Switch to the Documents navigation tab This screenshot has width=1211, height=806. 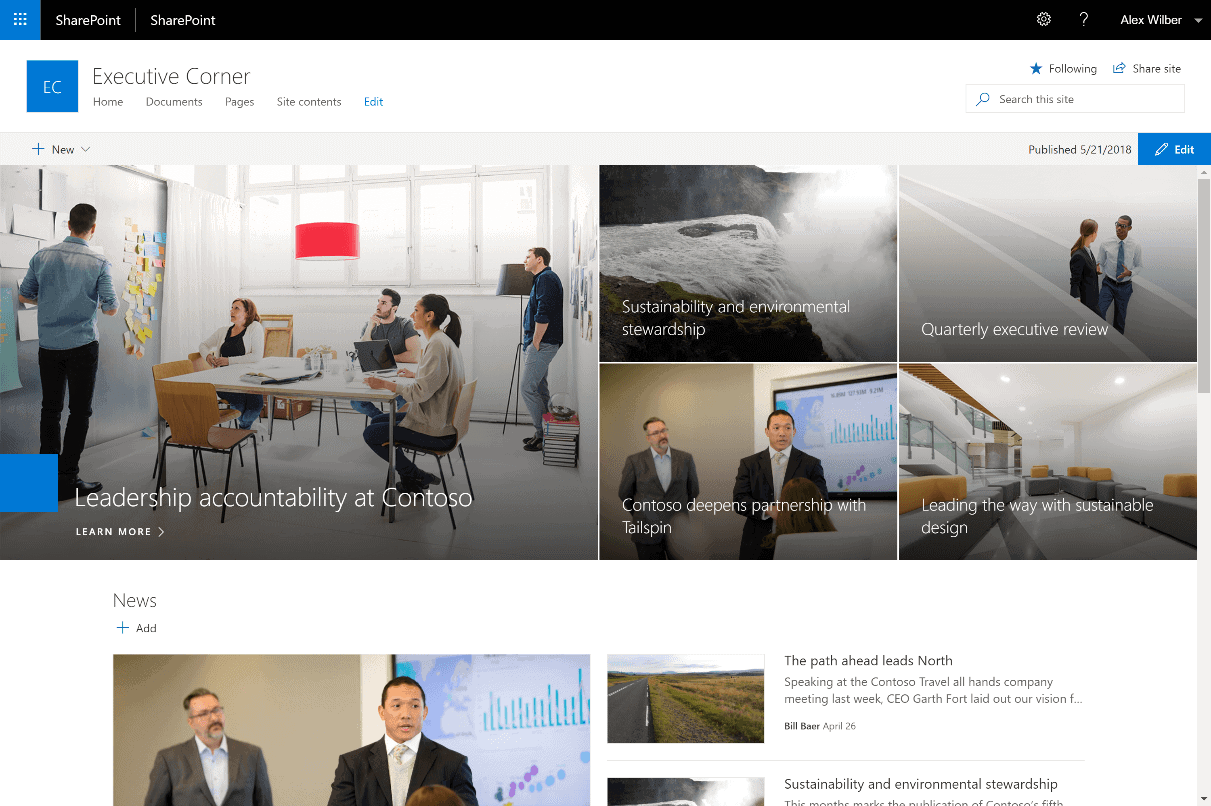173,101
